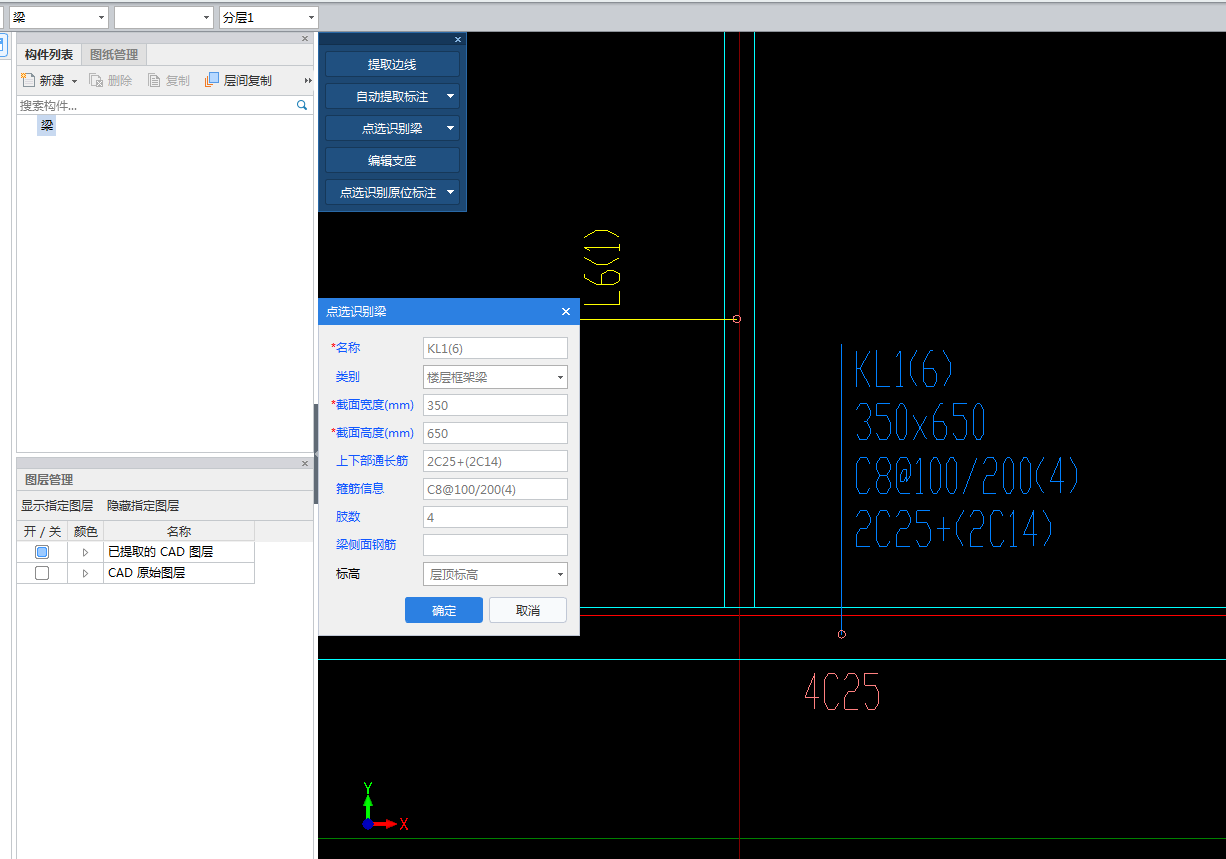Open the 梁 component type dropdown
1226x859 pixels.
(x=101, y=18)
